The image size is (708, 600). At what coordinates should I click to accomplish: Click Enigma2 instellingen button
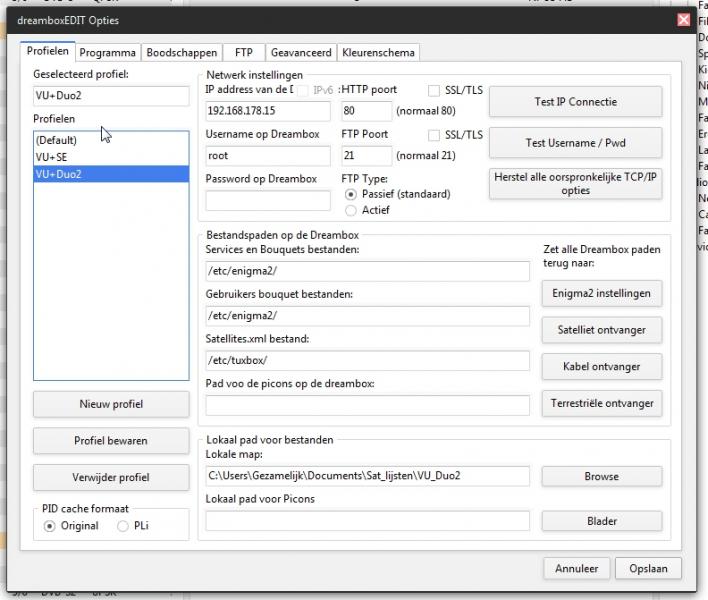601,293
